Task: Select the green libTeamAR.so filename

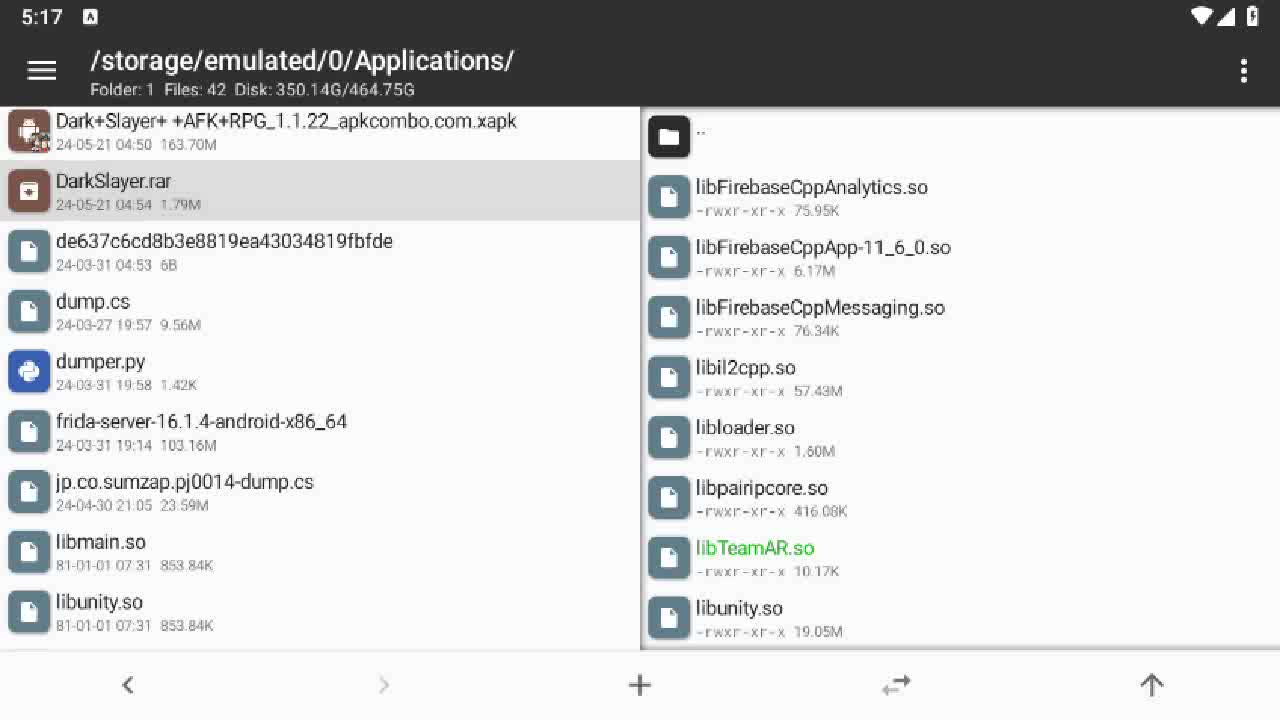Action: [755, 548]
